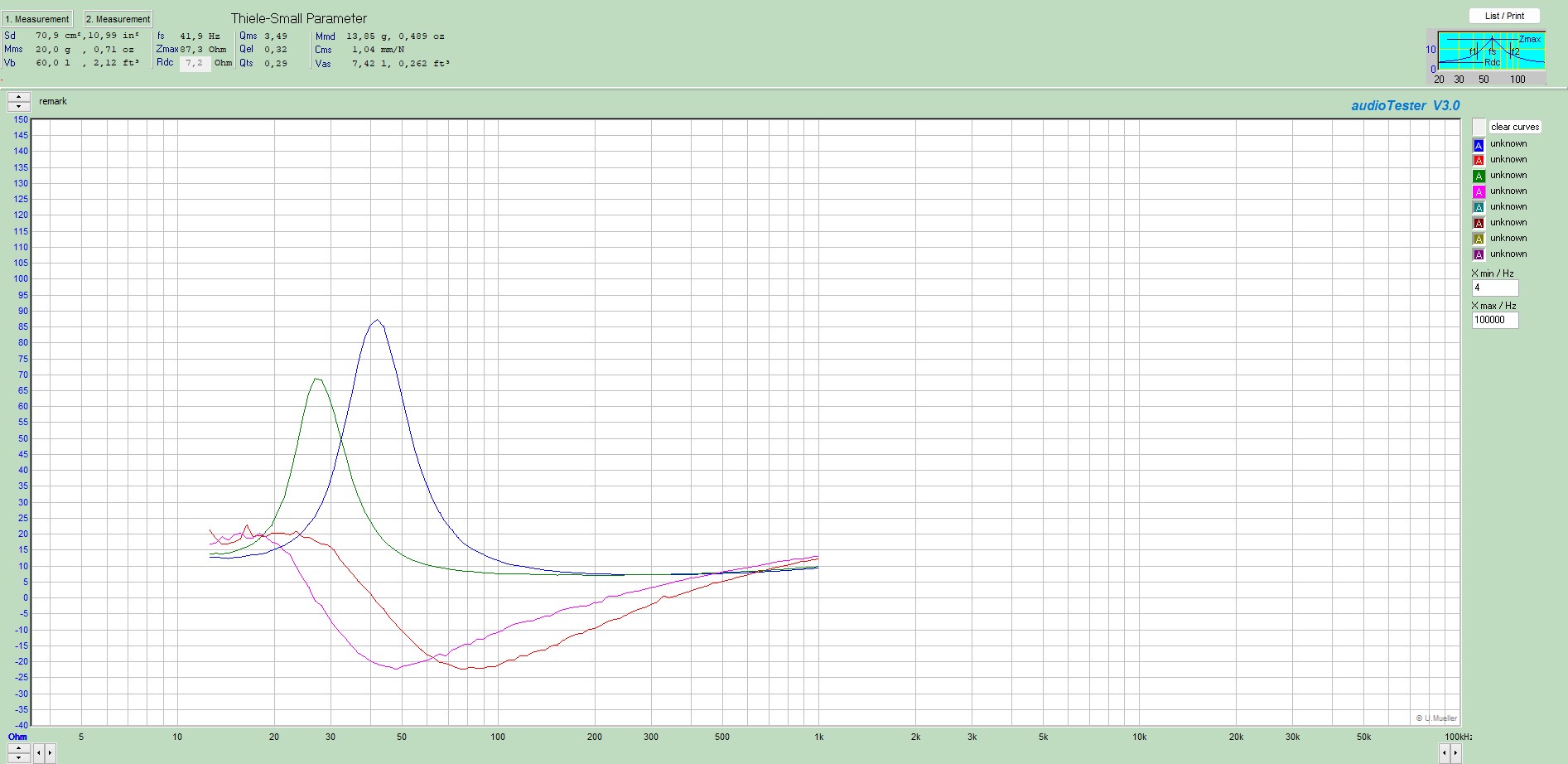This screenshot has height=764, width=1568.
Task: Click the up arrow next to remark
Action: (18, 97)
